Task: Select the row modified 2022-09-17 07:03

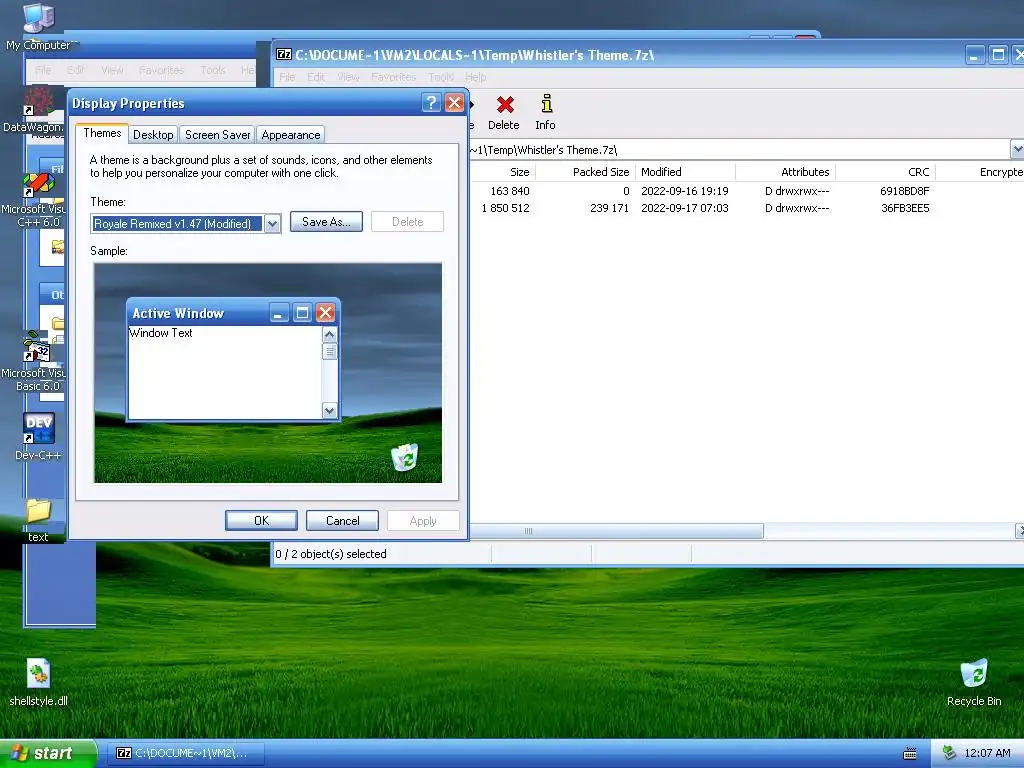Action: coord(746,208)
